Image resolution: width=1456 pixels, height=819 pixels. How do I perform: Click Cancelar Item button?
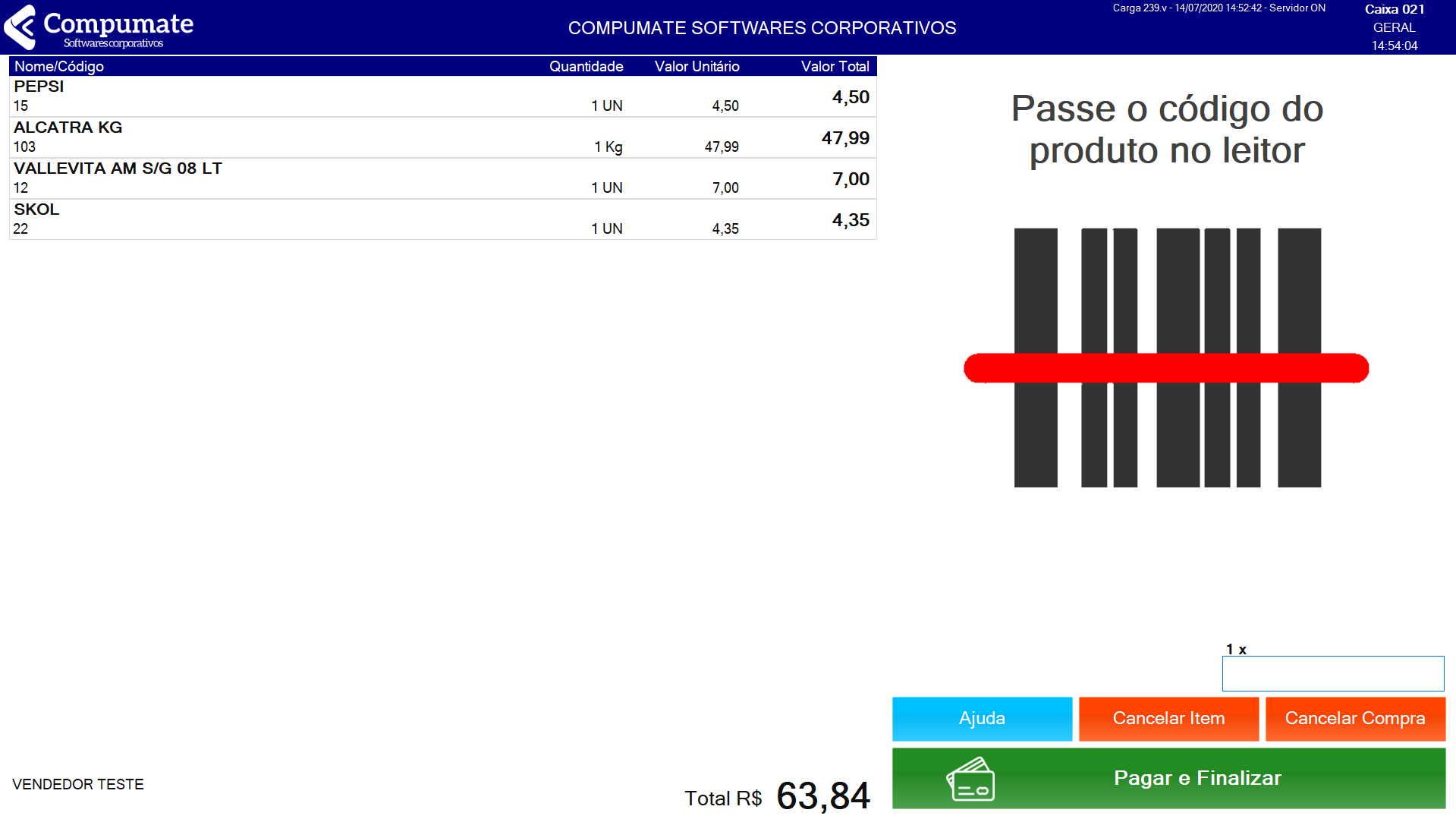coord(1168,719)
